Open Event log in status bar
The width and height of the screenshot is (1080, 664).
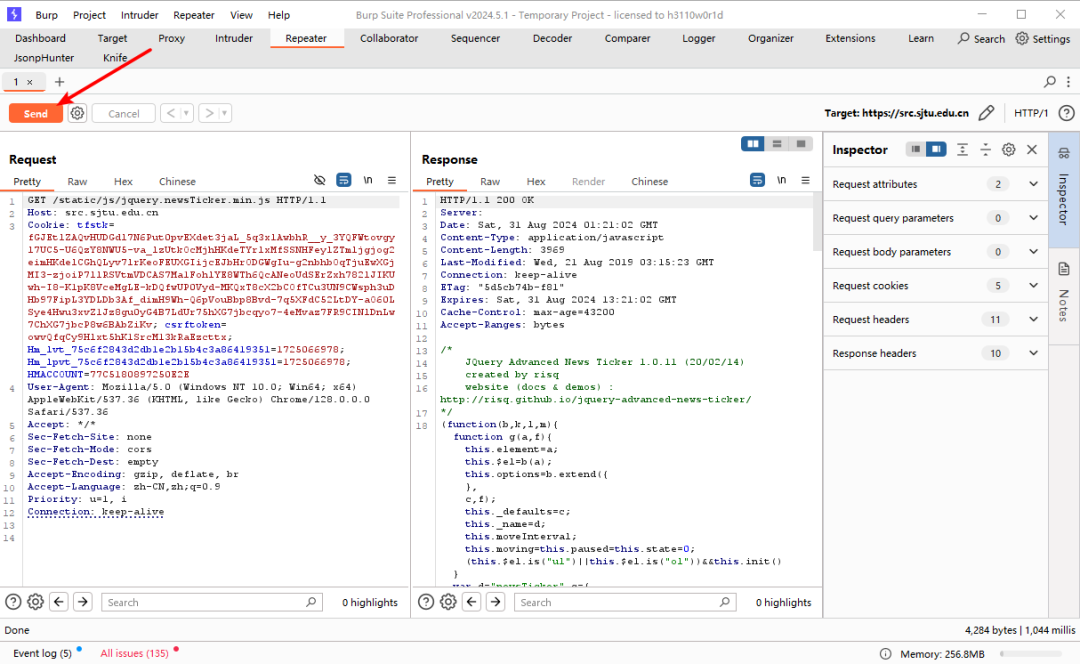43,653
